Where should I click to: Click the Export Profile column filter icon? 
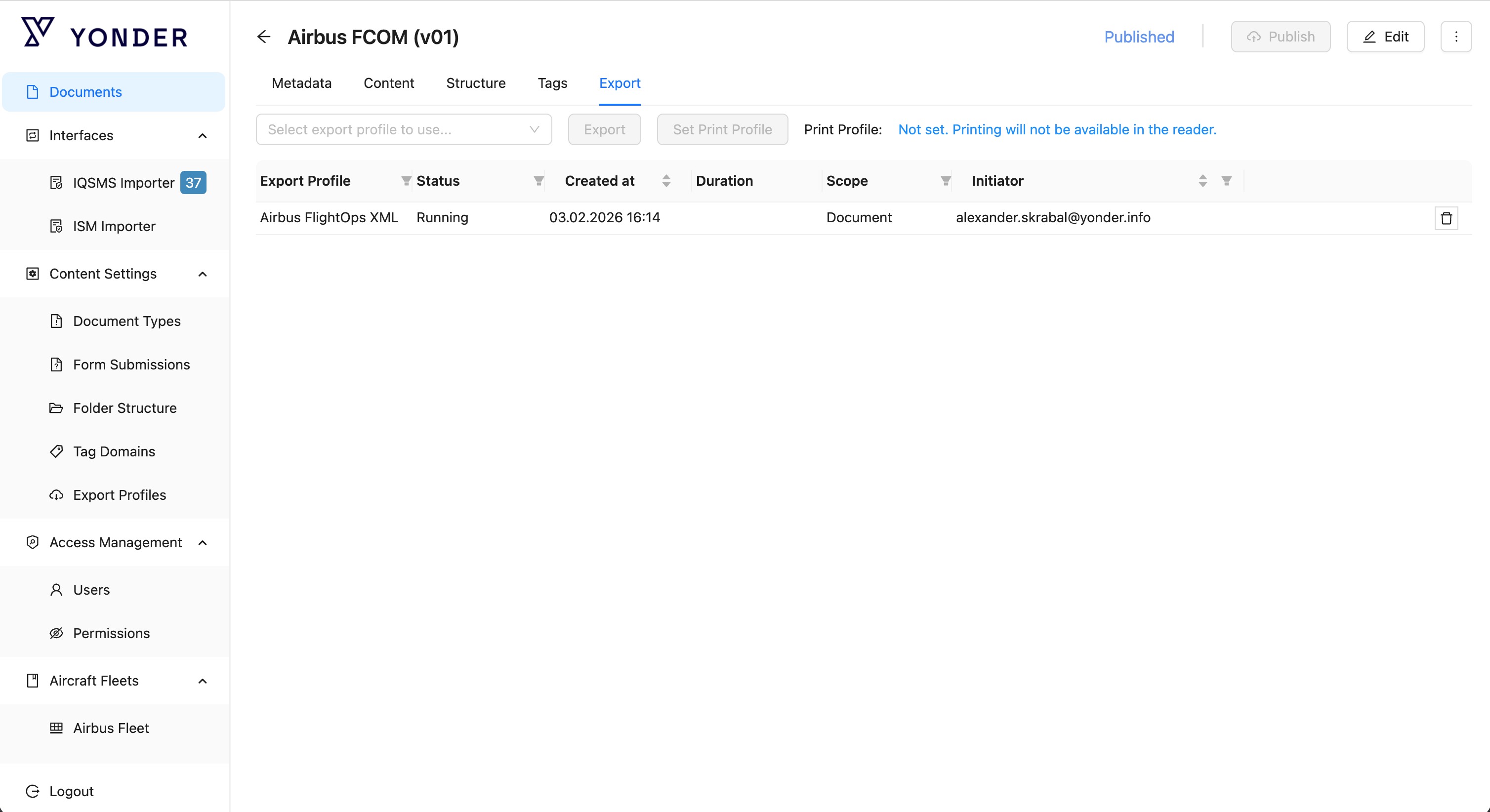(406, 181)
